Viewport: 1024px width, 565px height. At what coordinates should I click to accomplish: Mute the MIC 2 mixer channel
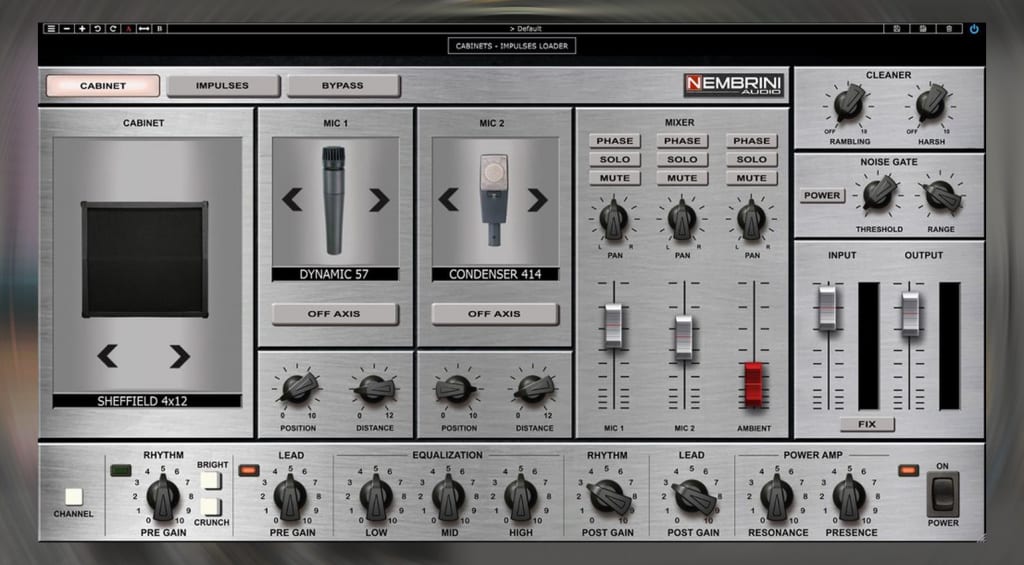click(x=682, y=178)
